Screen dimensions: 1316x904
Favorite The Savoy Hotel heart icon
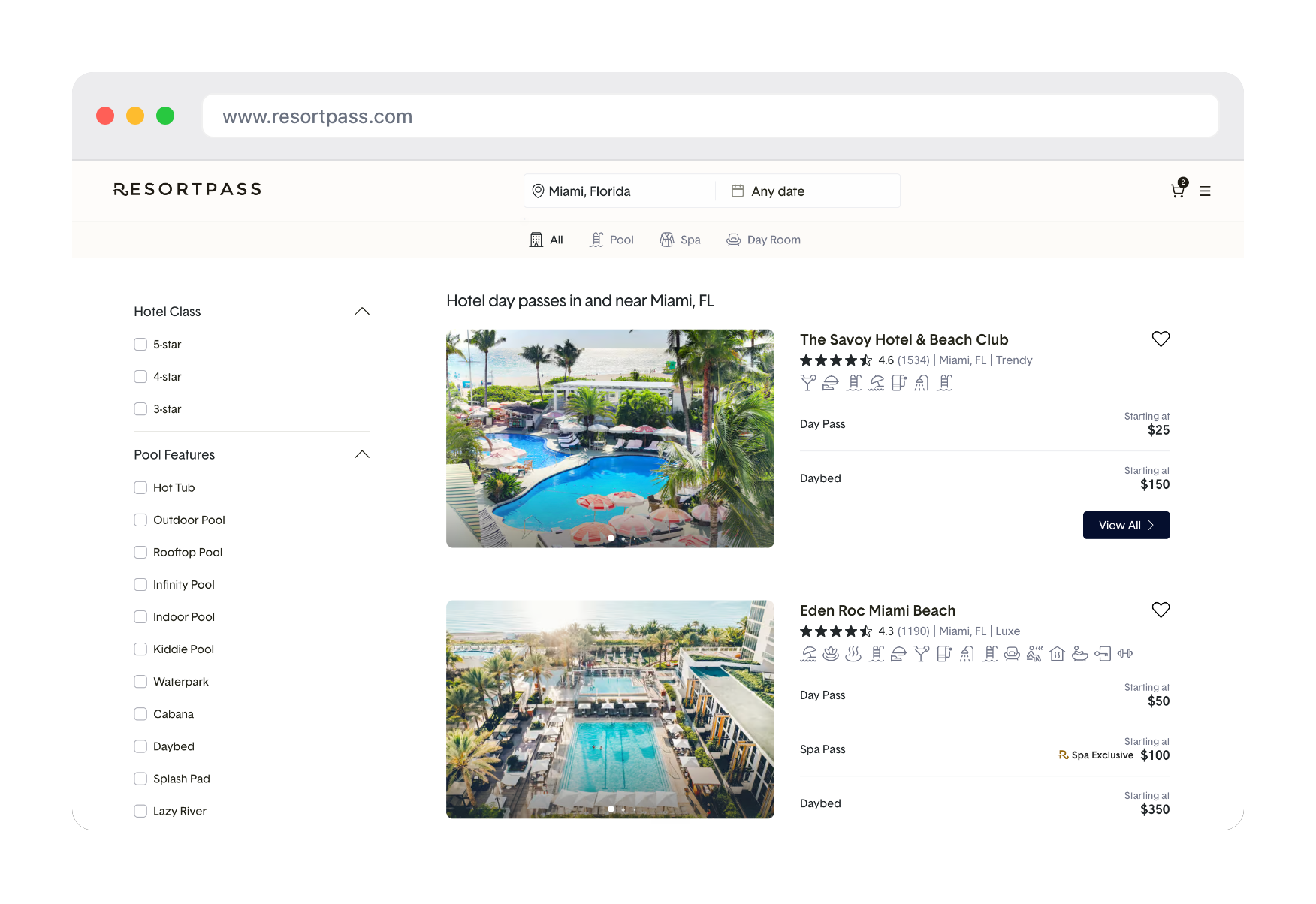1161,339
